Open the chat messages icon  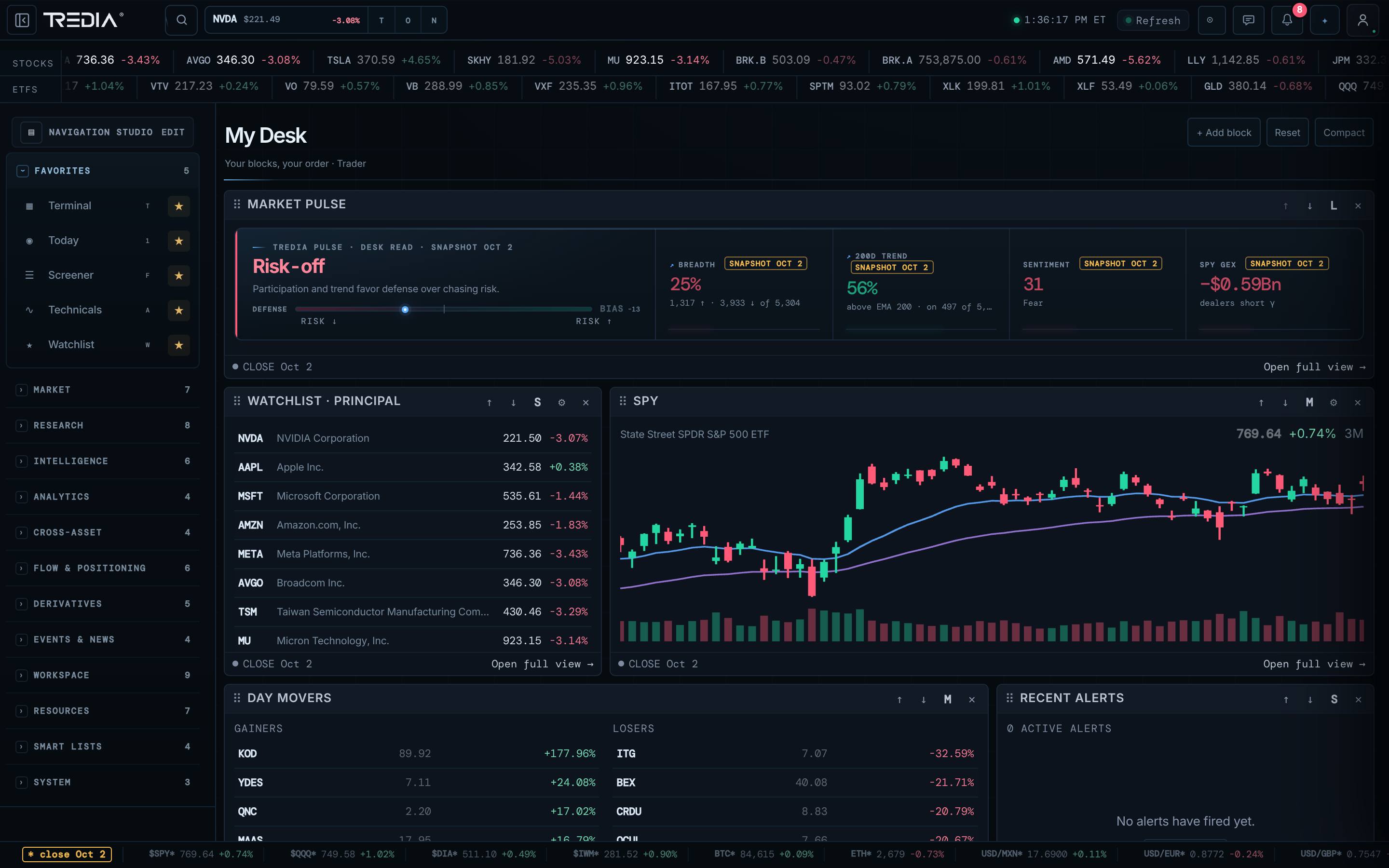click(1248, 20)
